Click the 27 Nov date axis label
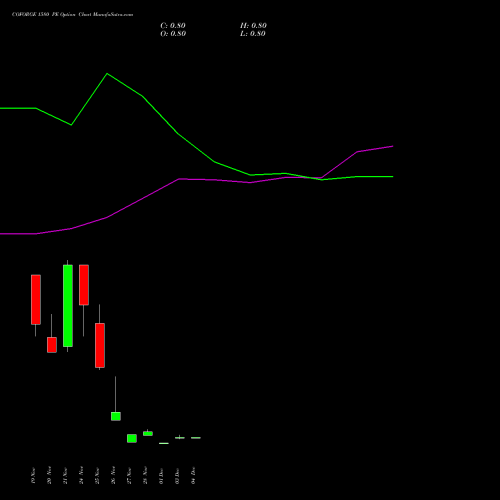The width and height of the screenshot is (500, 500). [129, 476]
